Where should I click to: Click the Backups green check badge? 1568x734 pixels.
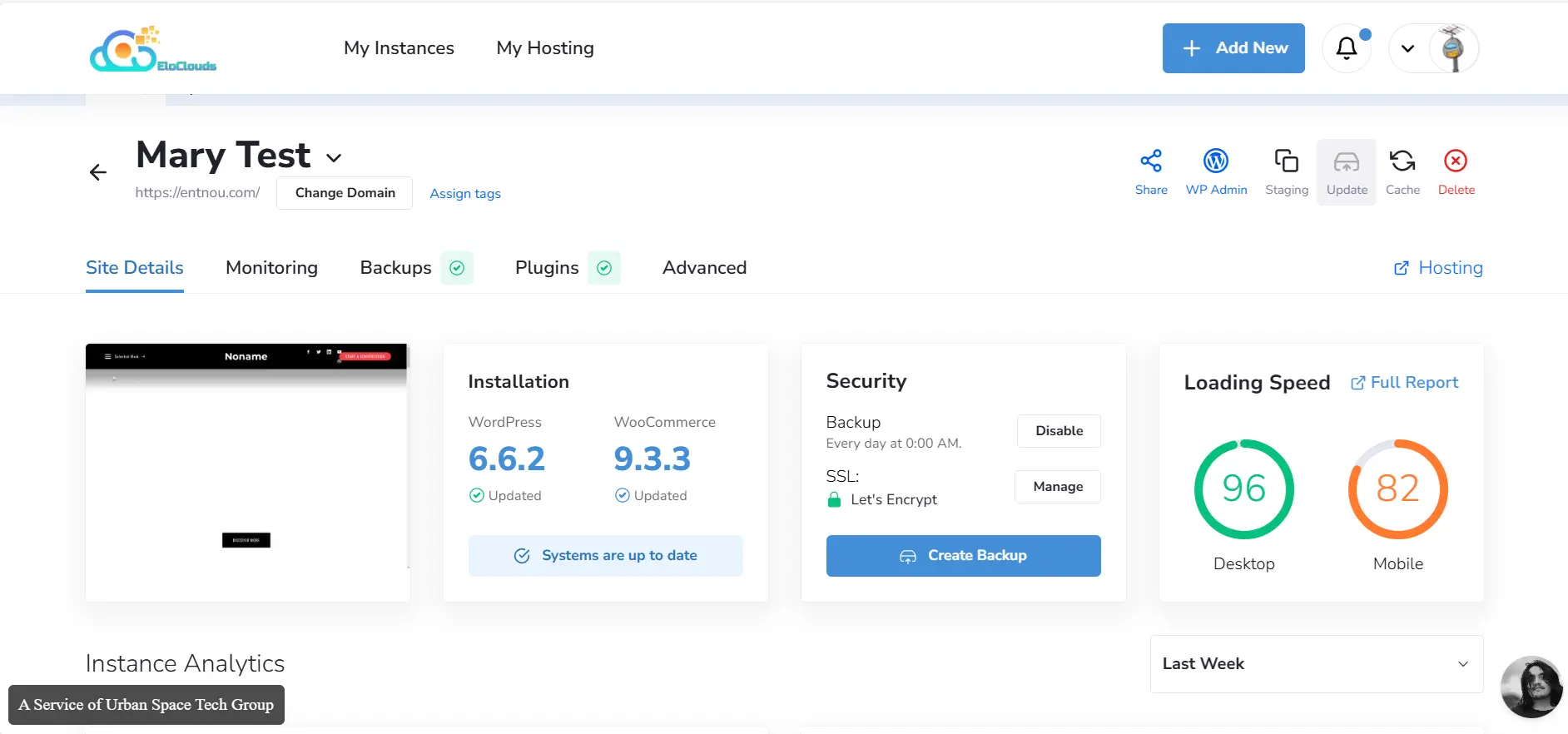tap(457, 268)
